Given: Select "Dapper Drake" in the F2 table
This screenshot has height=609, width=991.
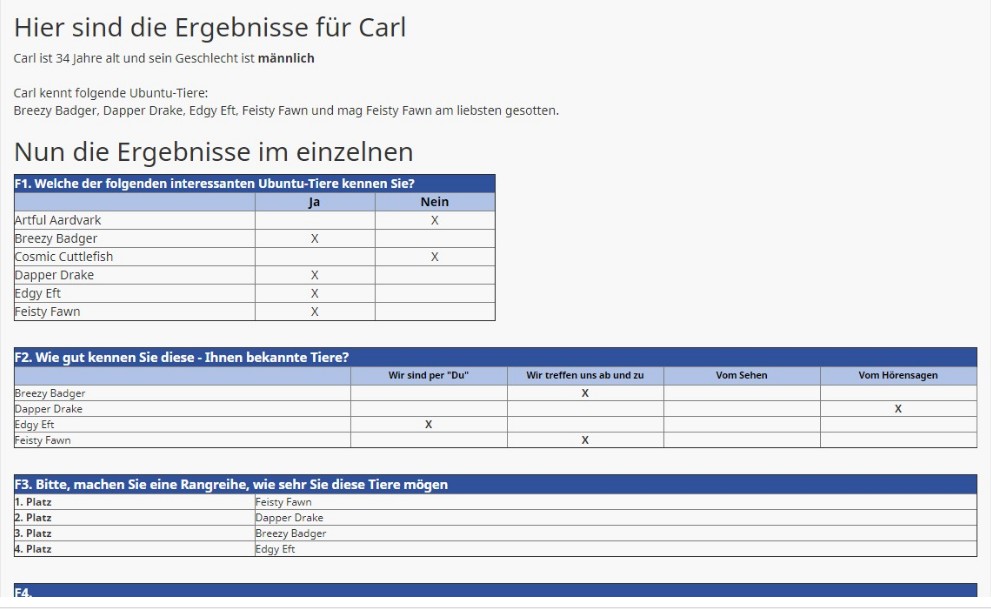Looking at the screenshot, I should (49, 409).
